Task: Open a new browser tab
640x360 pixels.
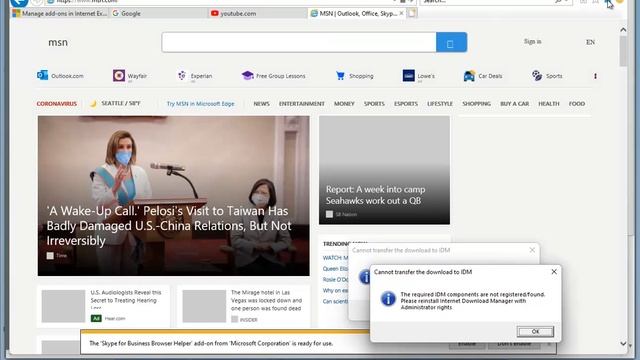Action: [x=412, y=13]
